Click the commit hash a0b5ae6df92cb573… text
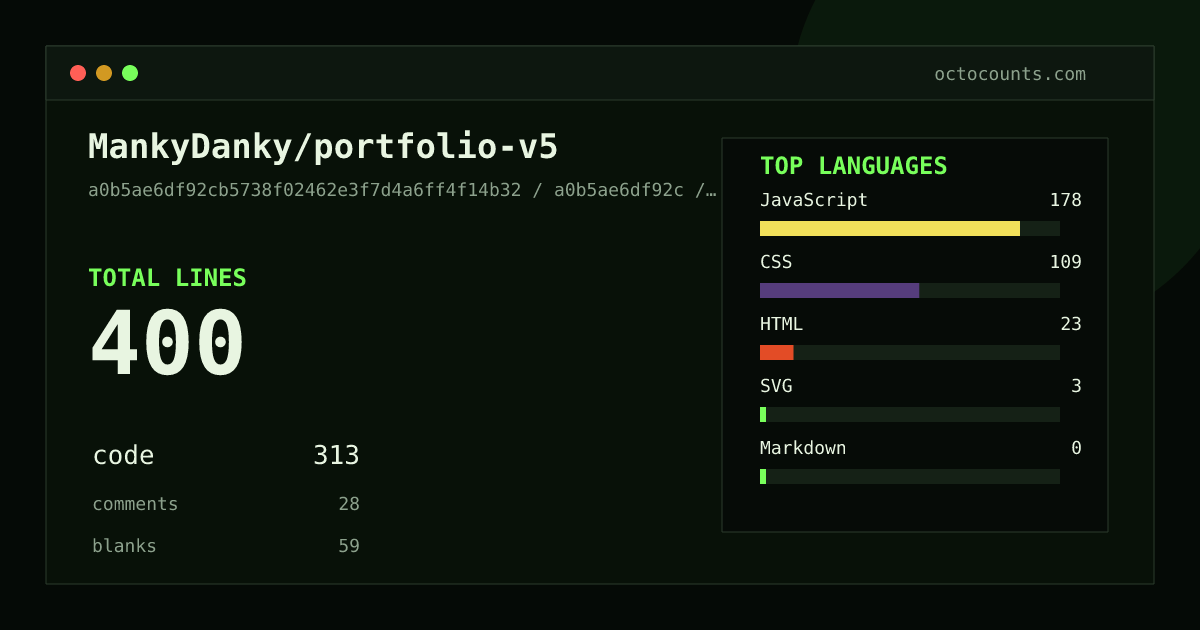Viewport: 1200px width, 630px height. pos(402,190)
